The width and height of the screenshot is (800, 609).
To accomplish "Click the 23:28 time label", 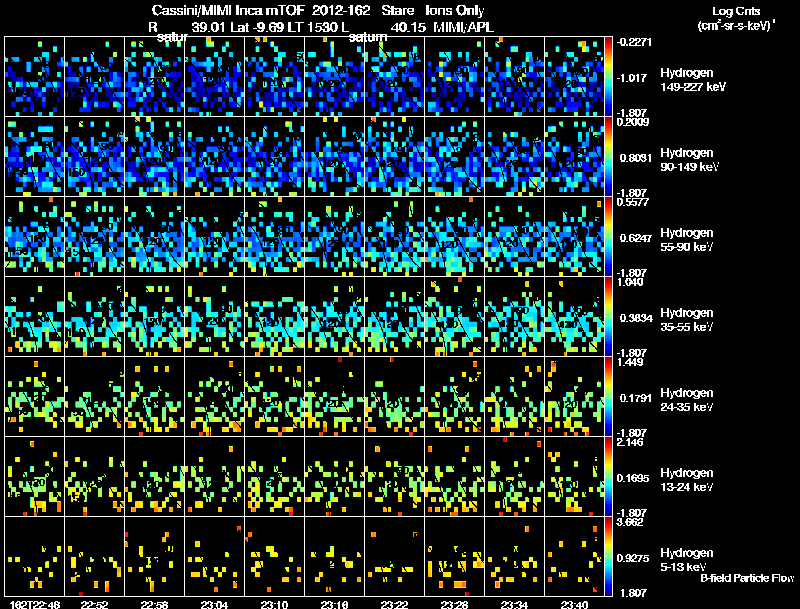I will (x=455, y=604).
